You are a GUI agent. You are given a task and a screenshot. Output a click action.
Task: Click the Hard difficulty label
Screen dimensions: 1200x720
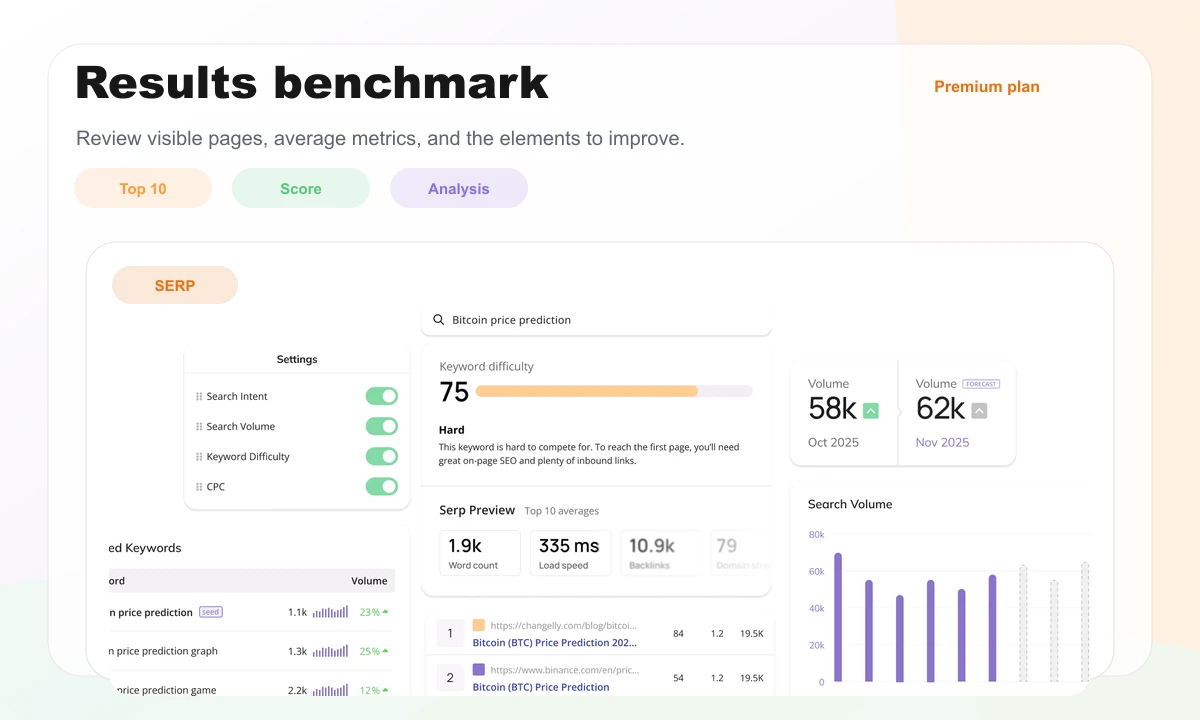pos(452,430)
